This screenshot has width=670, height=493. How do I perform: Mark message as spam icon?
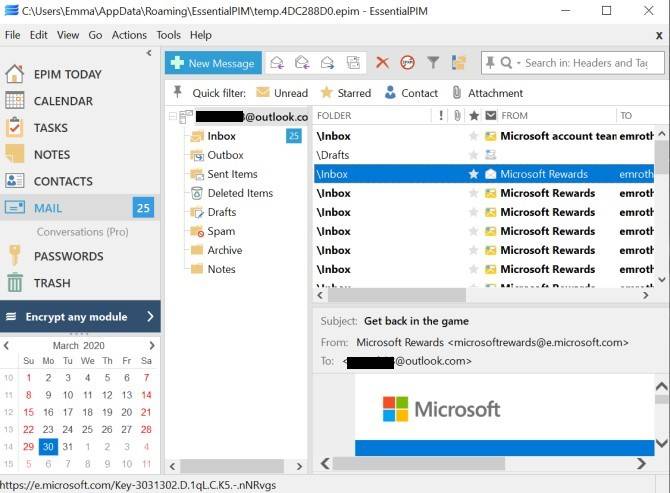pos(407,63)
